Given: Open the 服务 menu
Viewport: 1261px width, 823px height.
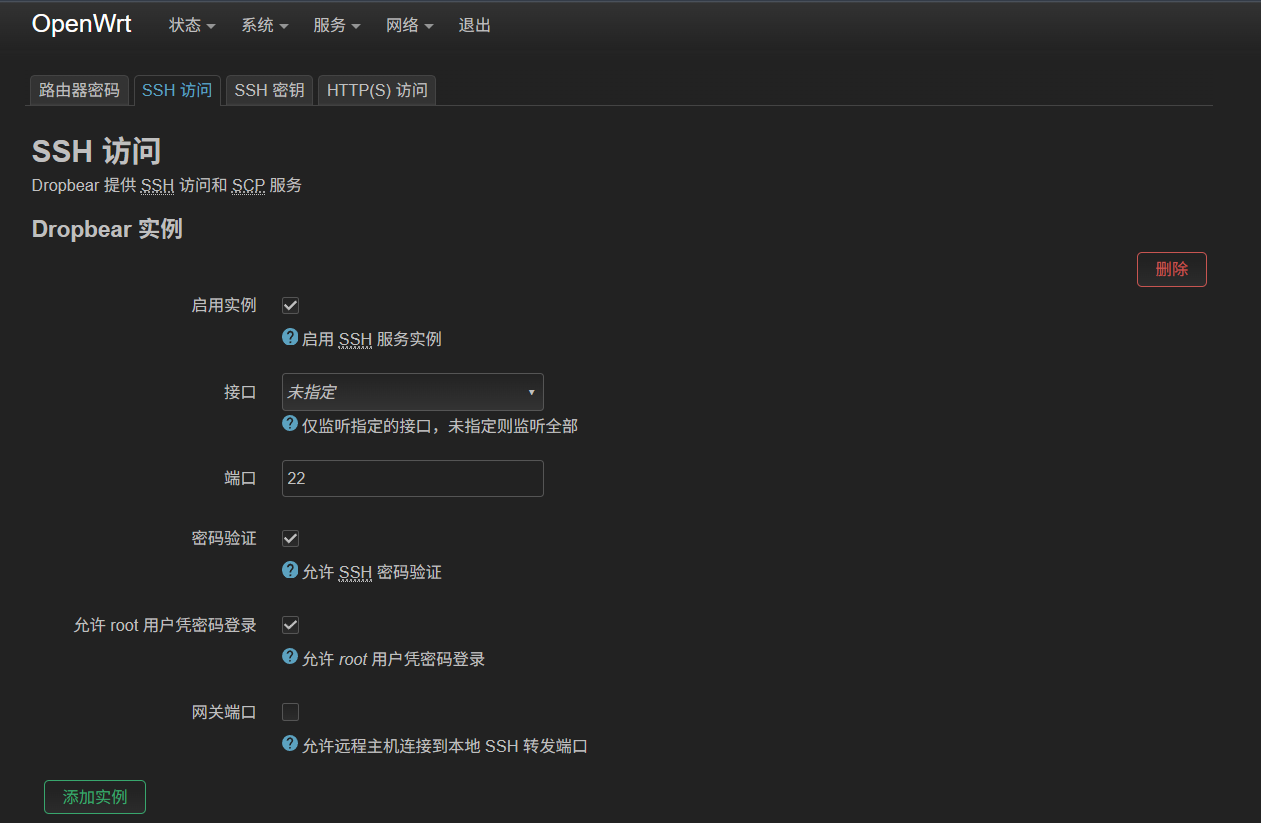Looking at the screenshot, I should [x=337, y=26].
